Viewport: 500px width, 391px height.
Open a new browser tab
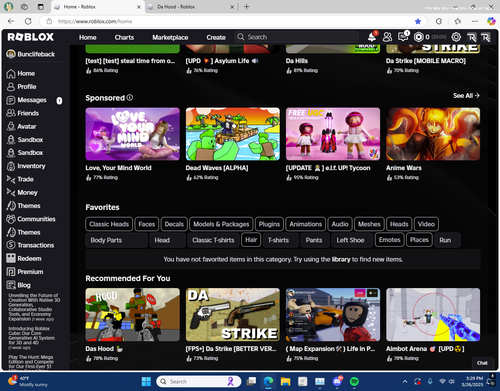click(x=247, y=7)
